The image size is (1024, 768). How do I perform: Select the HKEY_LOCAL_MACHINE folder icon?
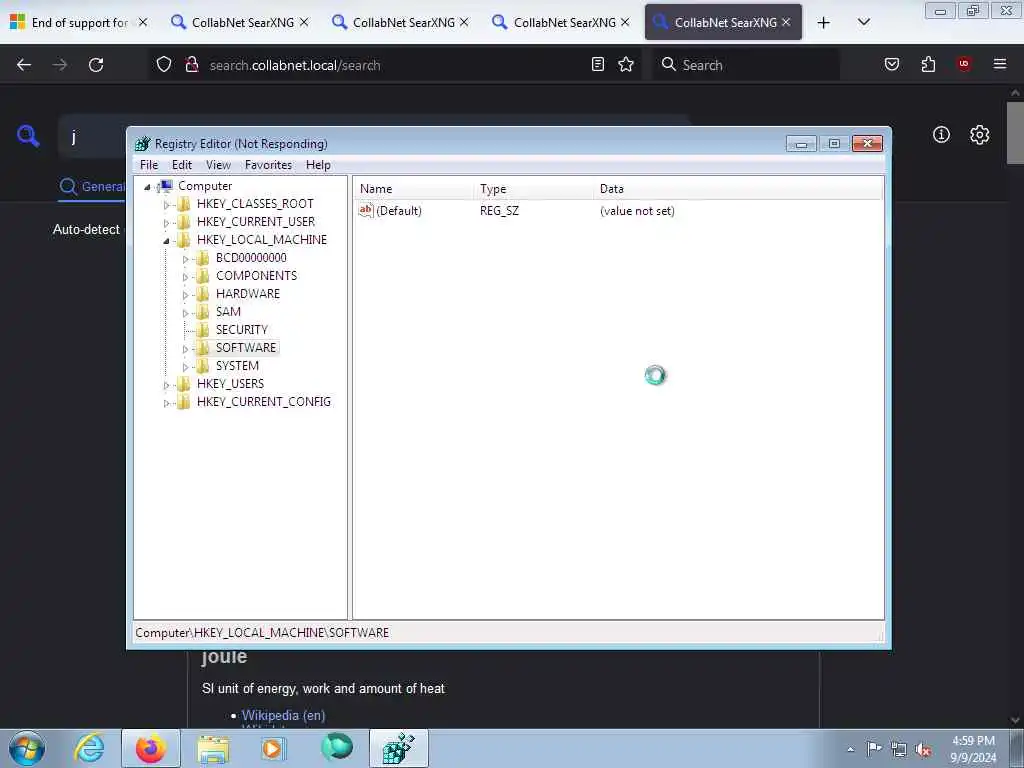click(184, 240)
